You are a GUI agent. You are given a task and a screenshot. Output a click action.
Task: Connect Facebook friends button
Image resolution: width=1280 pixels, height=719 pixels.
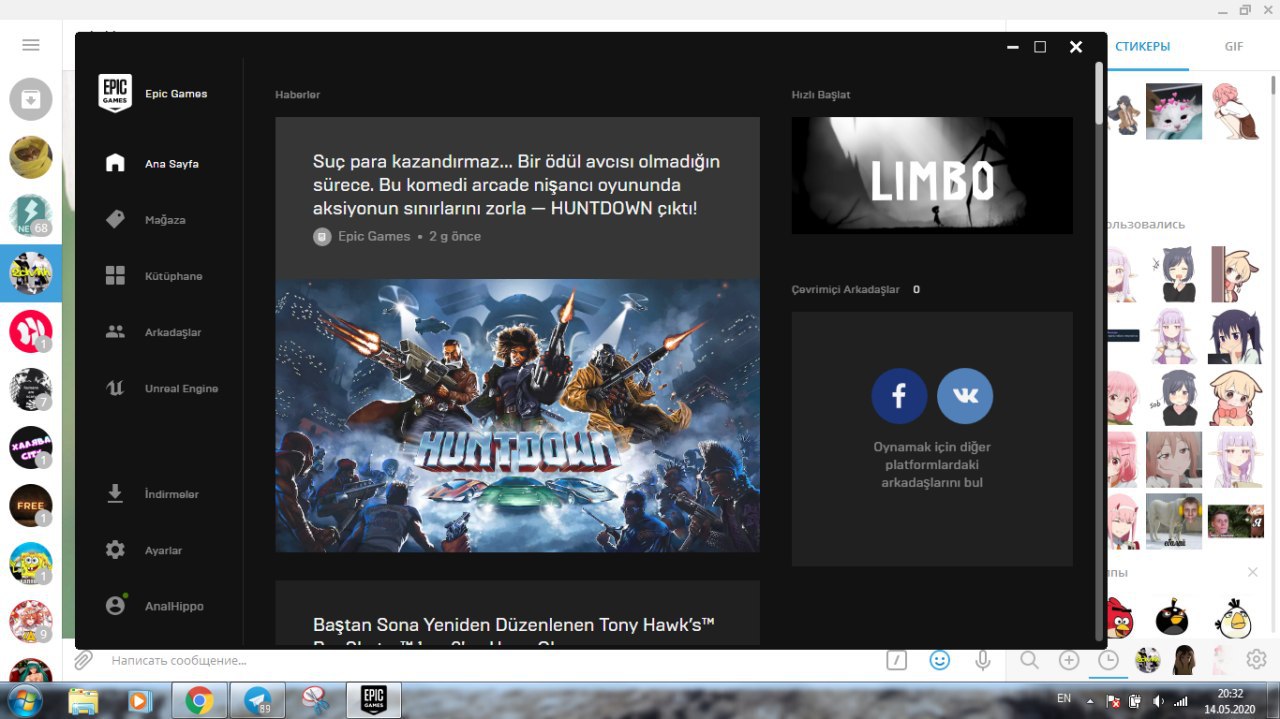click(899, 396)
